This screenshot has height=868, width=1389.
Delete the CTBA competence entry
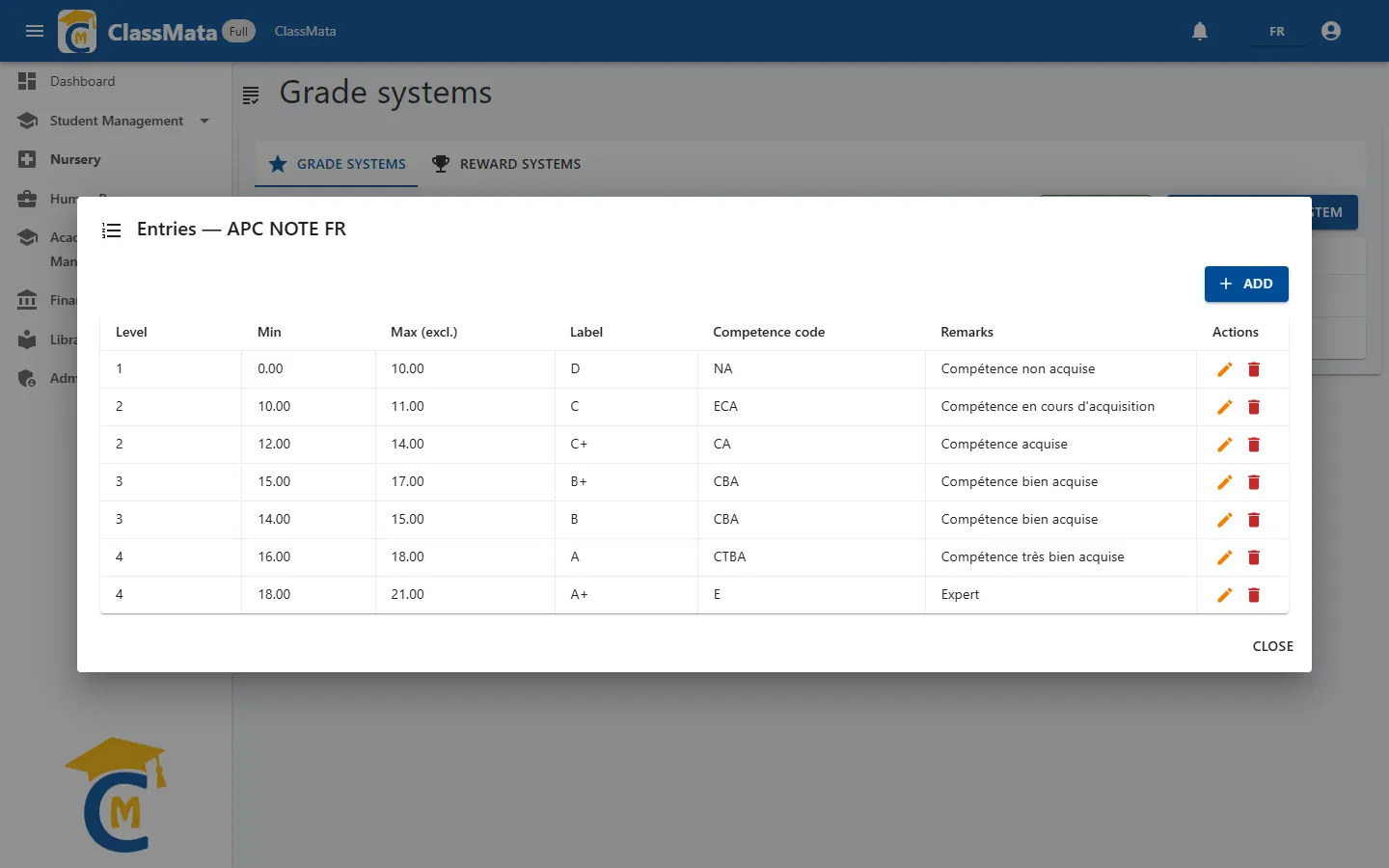click(x=1254, y=557)
